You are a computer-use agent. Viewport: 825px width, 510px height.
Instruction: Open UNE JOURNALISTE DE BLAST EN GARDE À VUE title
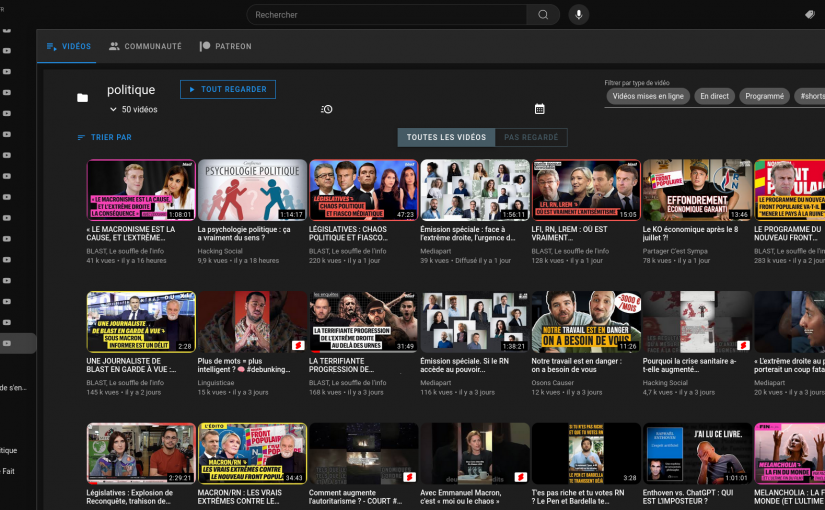click(131, 365)
